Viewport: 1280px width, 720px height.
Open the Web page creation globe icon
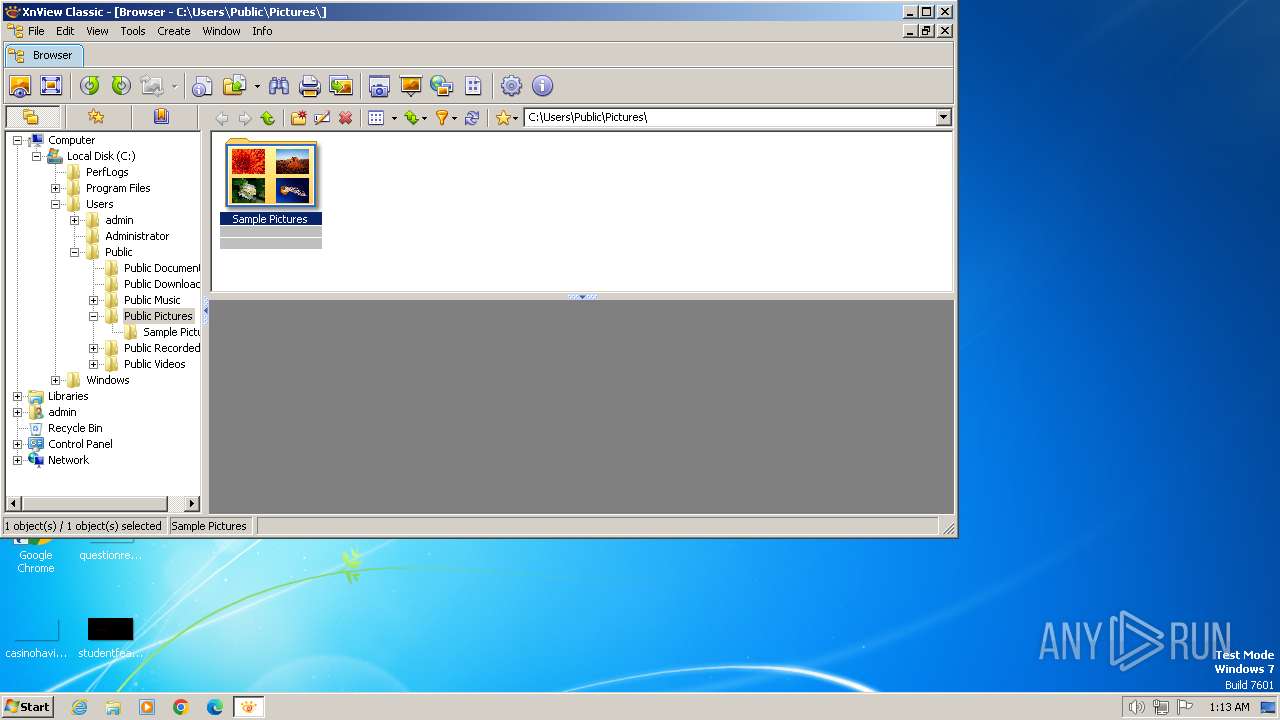click(441, 86)
